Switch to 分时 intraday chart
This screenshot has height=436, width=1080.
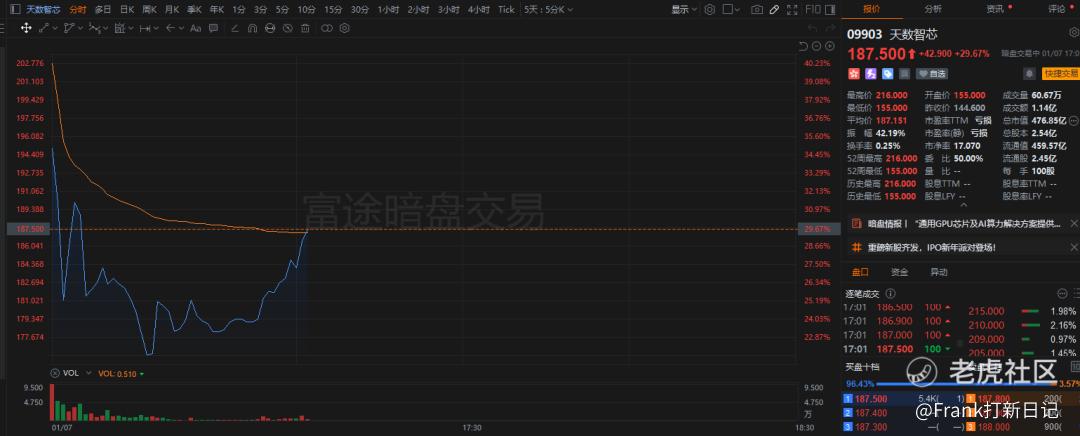pyautogui.click(x=78, y=10)
